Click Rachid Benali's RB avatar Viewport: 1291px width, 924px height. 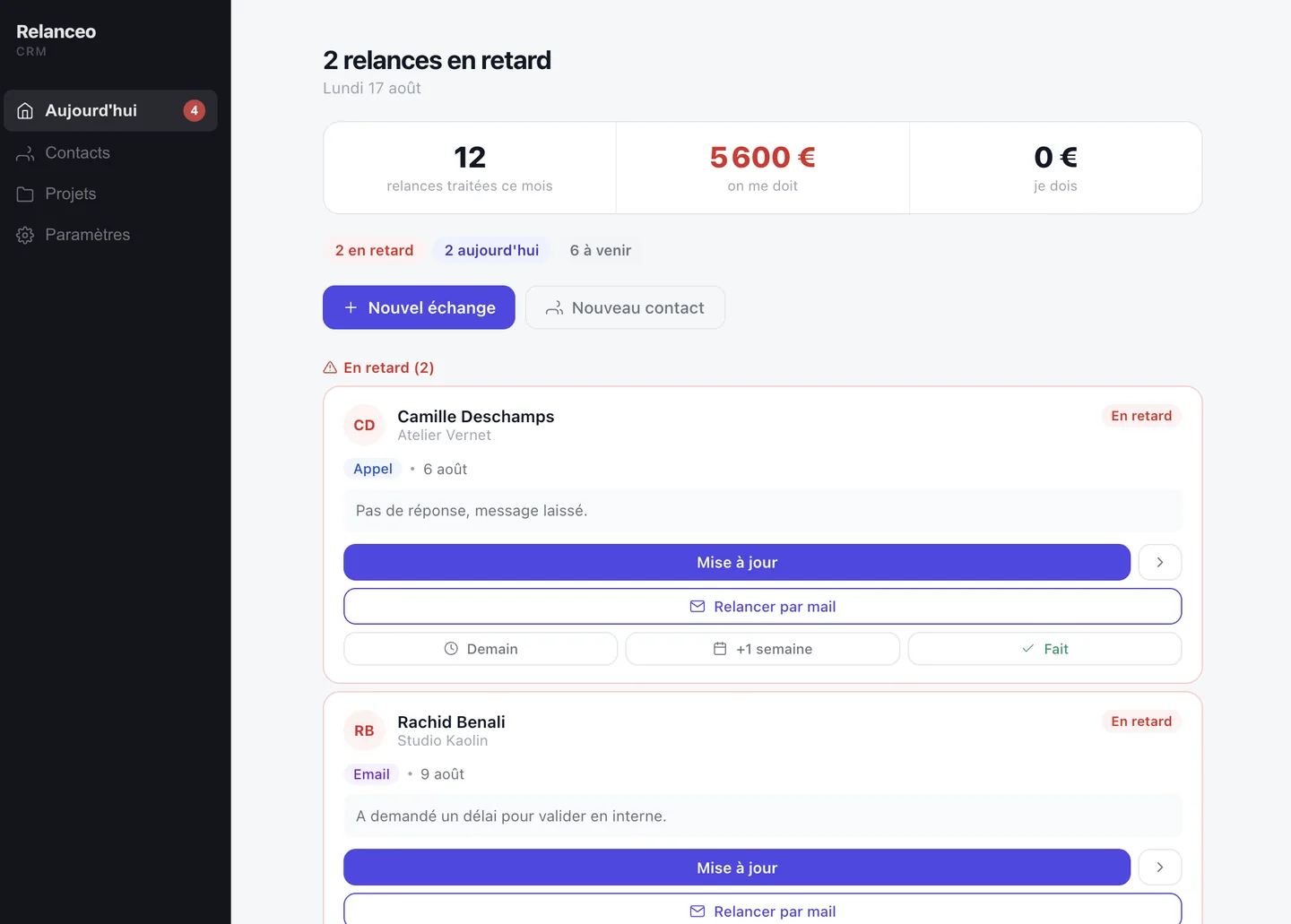pos(364,730)
